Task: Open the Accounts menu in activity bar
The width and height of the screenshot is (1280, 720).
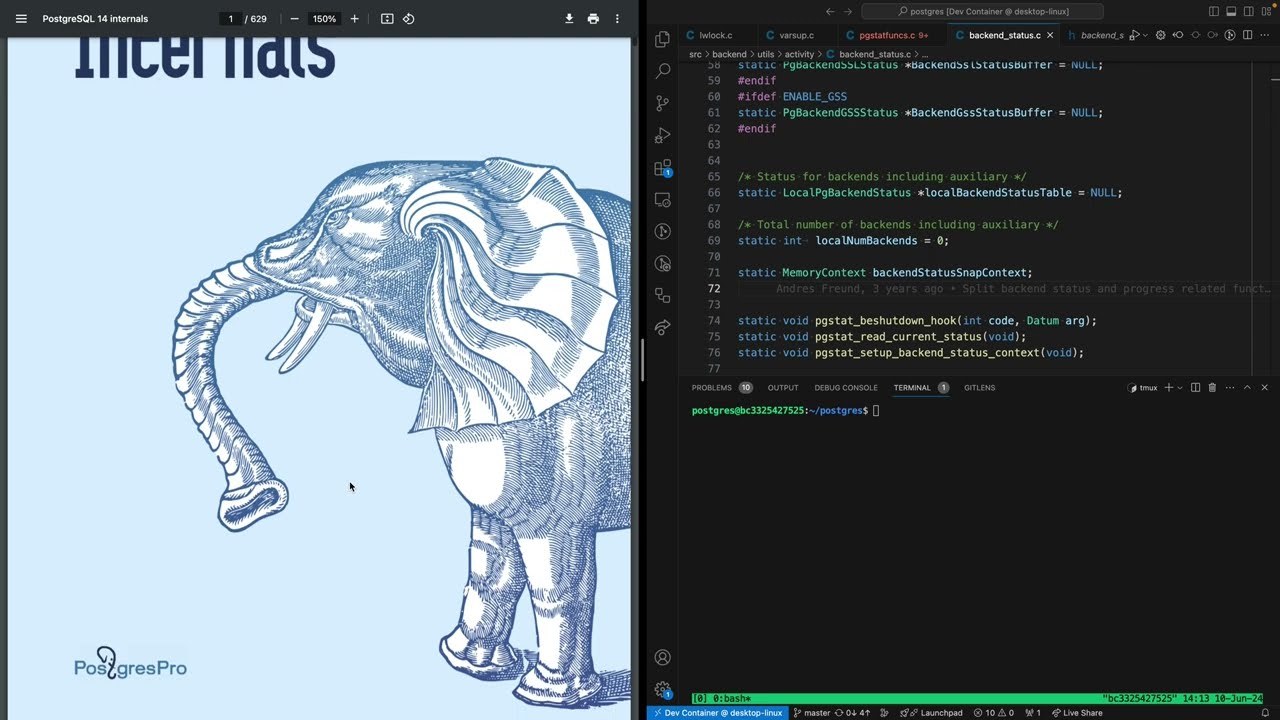Action: coord(662,657)
